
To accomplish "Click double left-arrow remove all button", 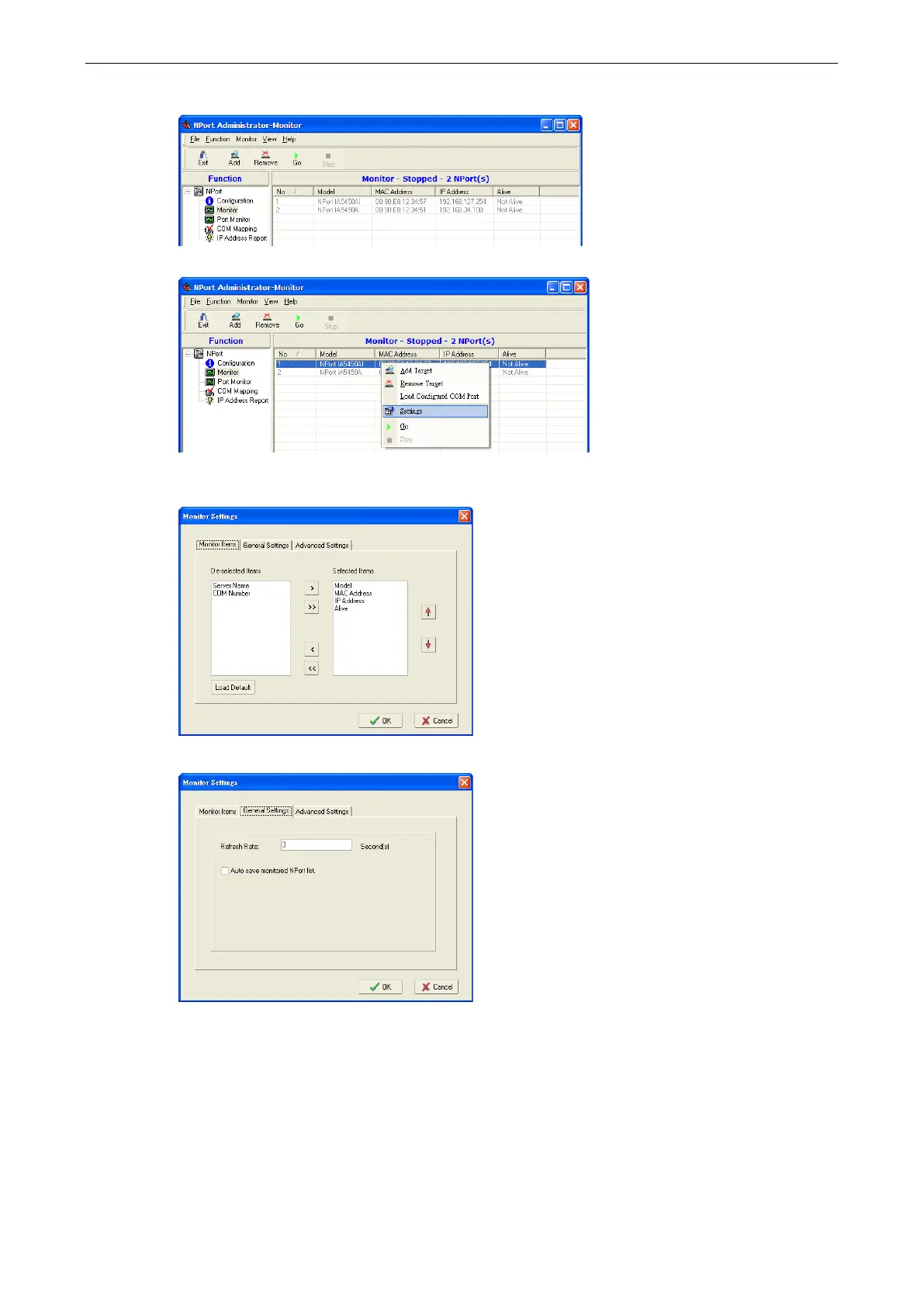I will (312, 668).
